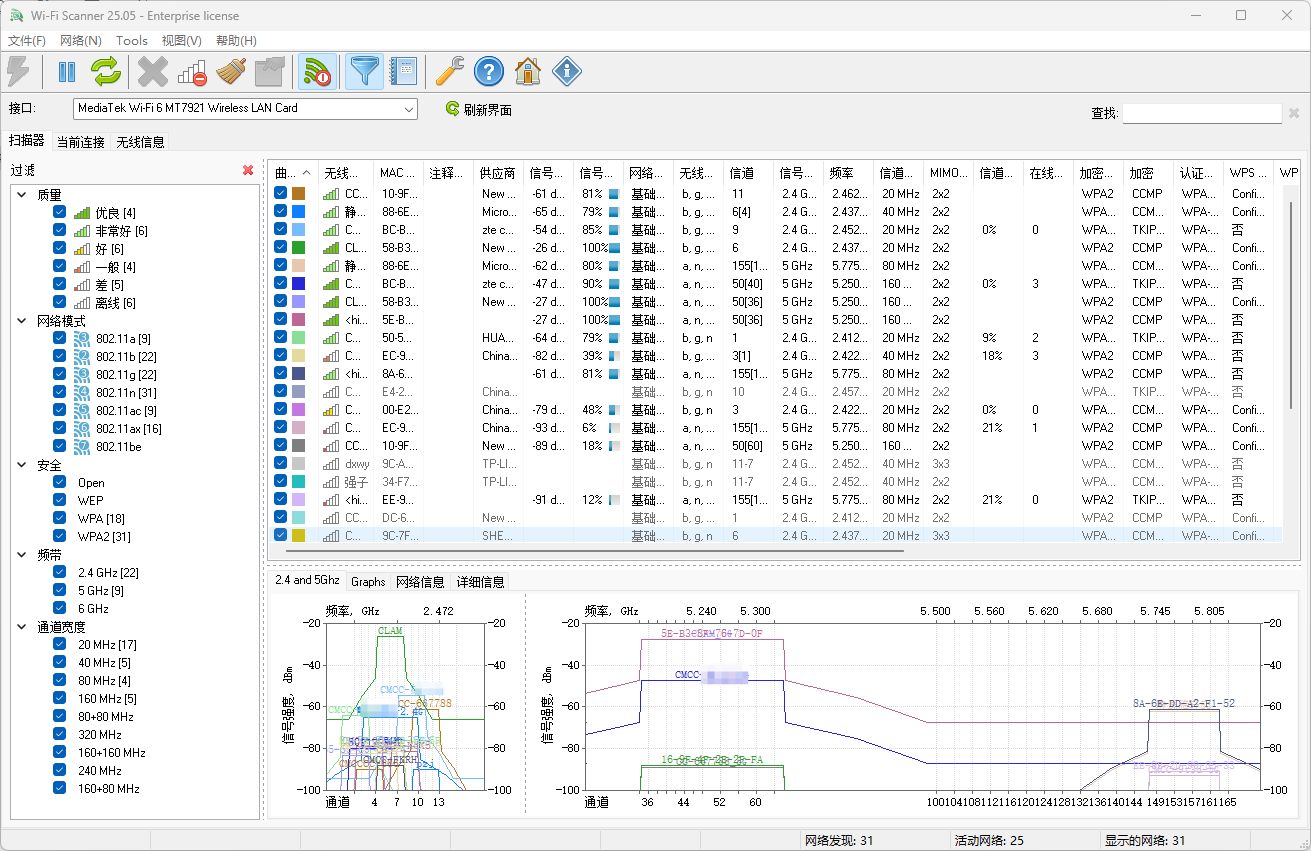Screen dimensions: 1311x851
Task: Click the broom cleanup toolbar icon
Action: (231, 71)
